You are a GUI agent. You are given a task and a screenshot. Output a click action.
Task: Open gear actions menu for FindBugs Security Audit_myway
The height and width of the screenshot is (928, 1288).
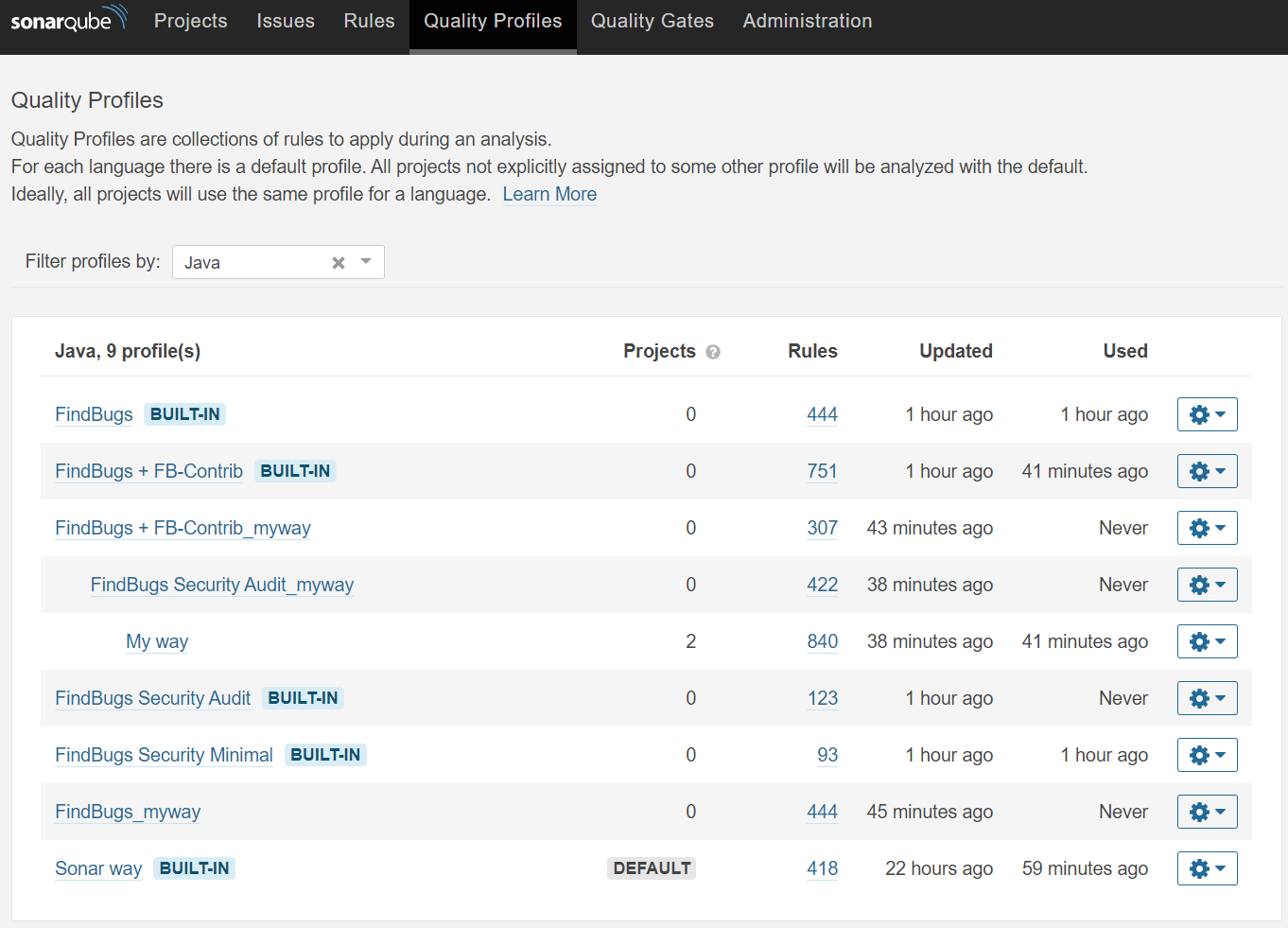click(1207, 585)
